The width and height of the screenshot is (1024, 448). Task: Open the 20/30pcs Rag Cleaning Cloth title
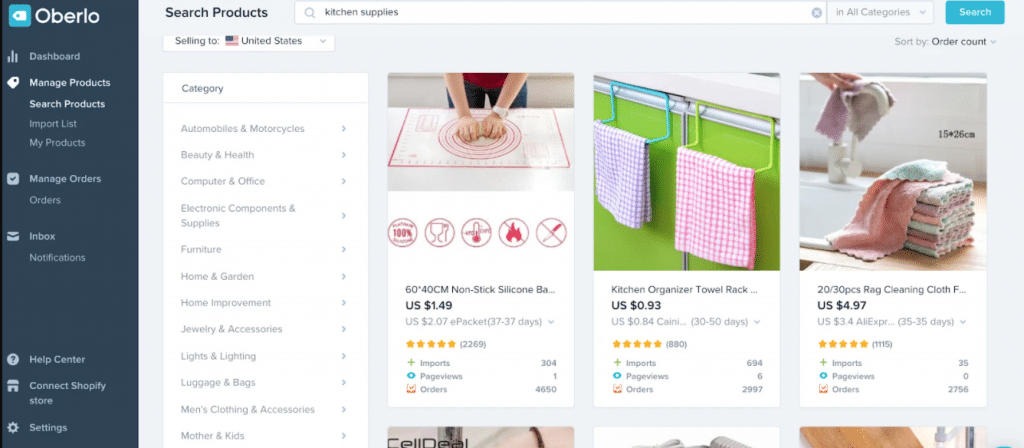coord(892,289)
